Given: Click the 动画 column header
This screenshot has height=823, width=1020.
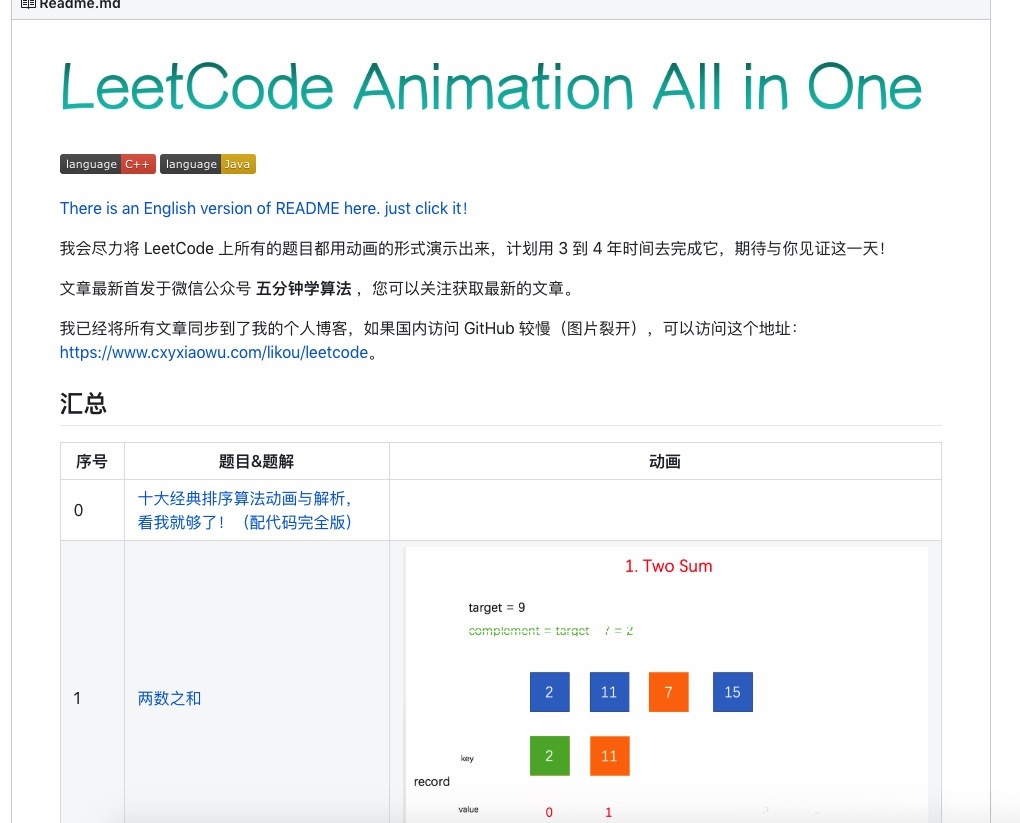Looking at the screenshot, I should (x=664, y=461).
